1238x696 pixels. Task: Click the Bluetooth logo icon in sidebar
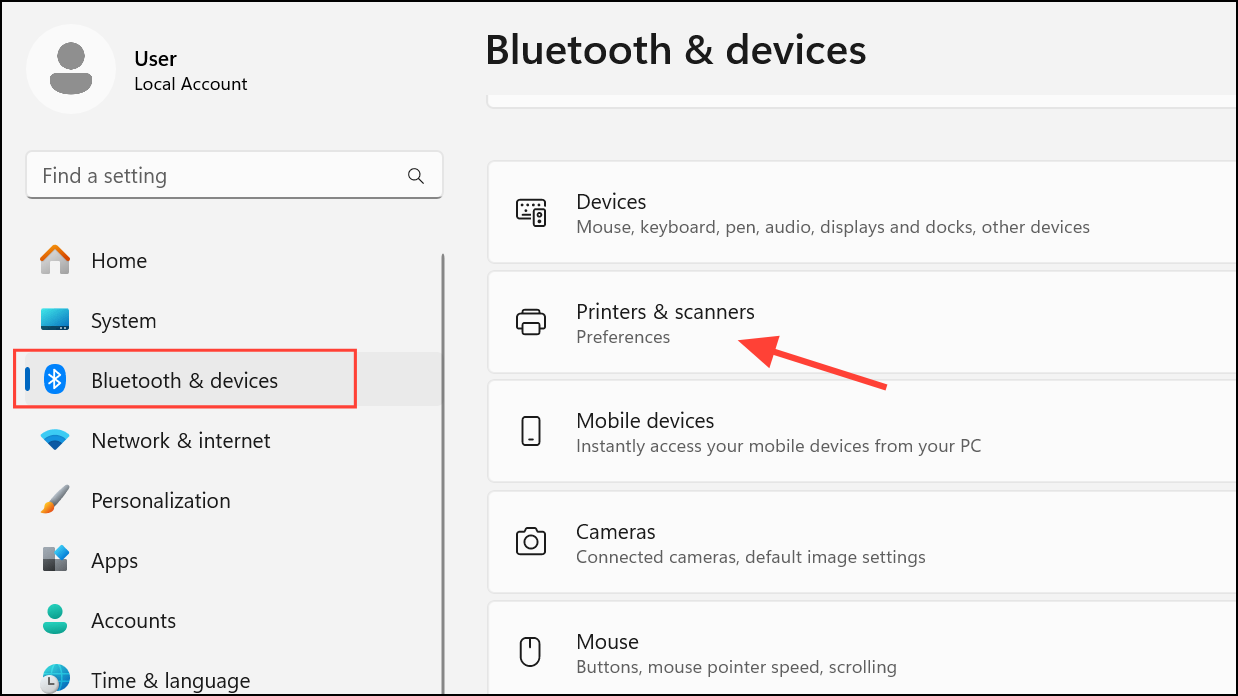(55, 380)
